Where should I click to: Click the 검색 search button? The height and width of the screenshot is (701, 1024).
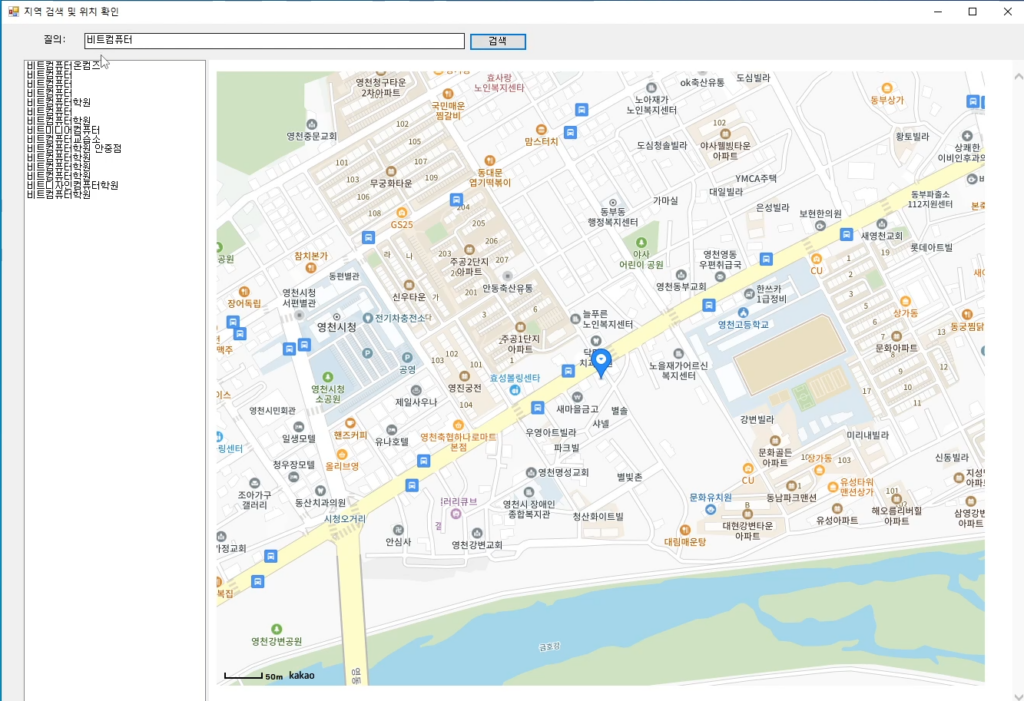pos(498,41)
